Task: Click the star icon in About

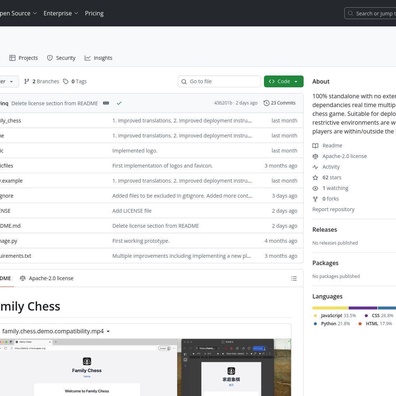Action: [x=315, y=177]
